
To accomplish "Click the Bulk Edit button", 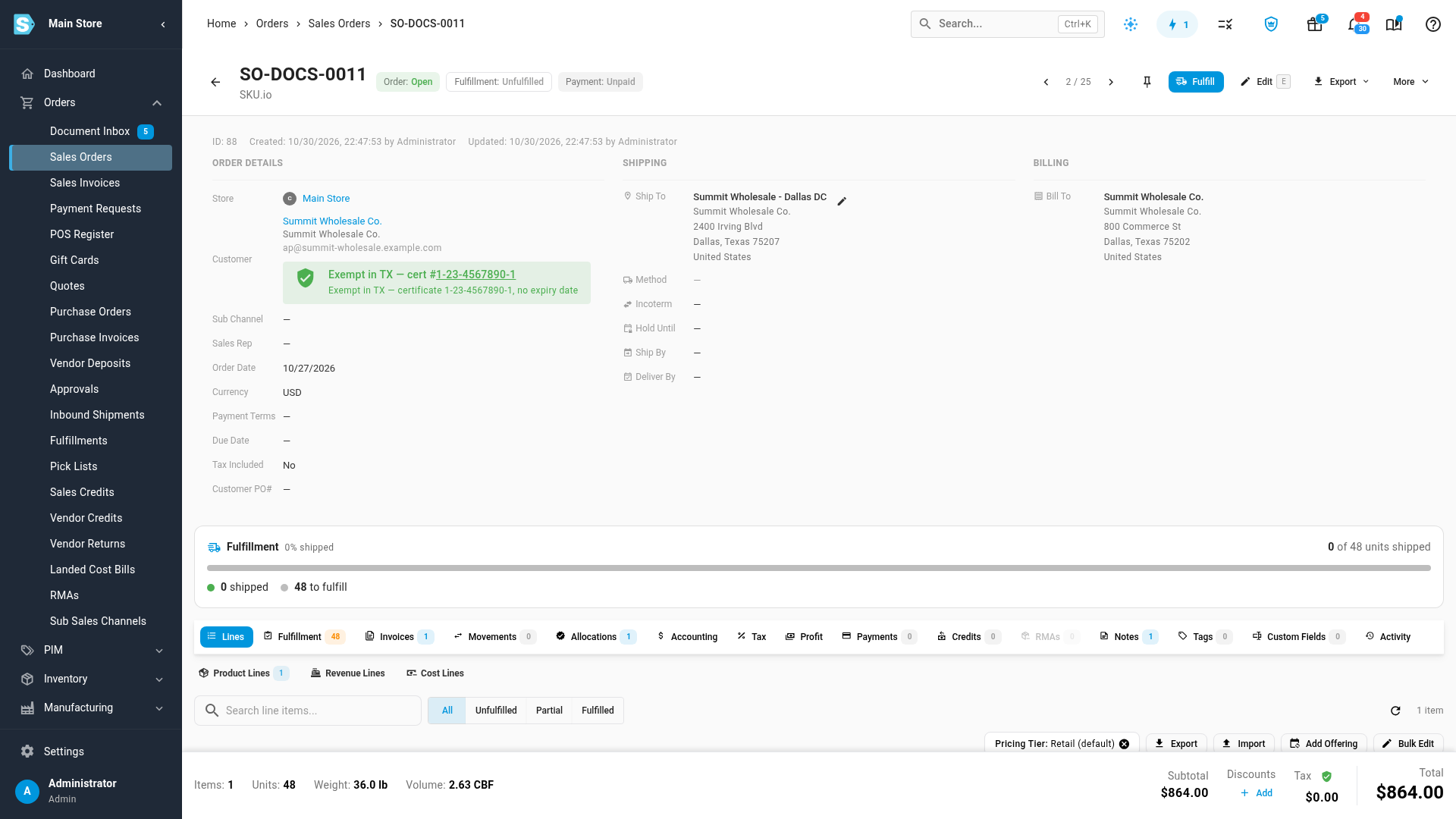I will 1408,744.
